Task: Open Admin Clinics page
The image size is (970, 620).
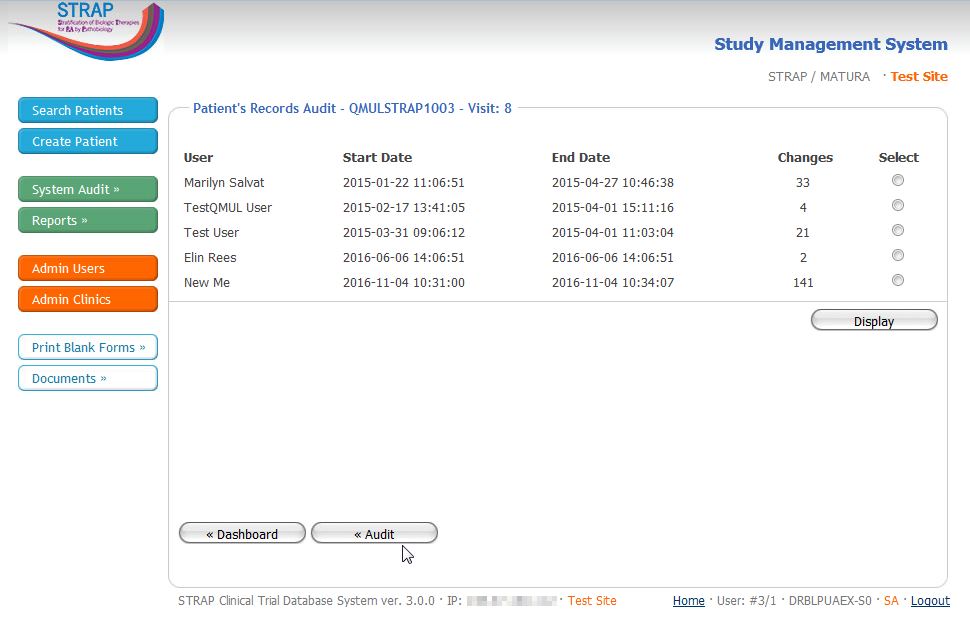Action: point(88,299)
